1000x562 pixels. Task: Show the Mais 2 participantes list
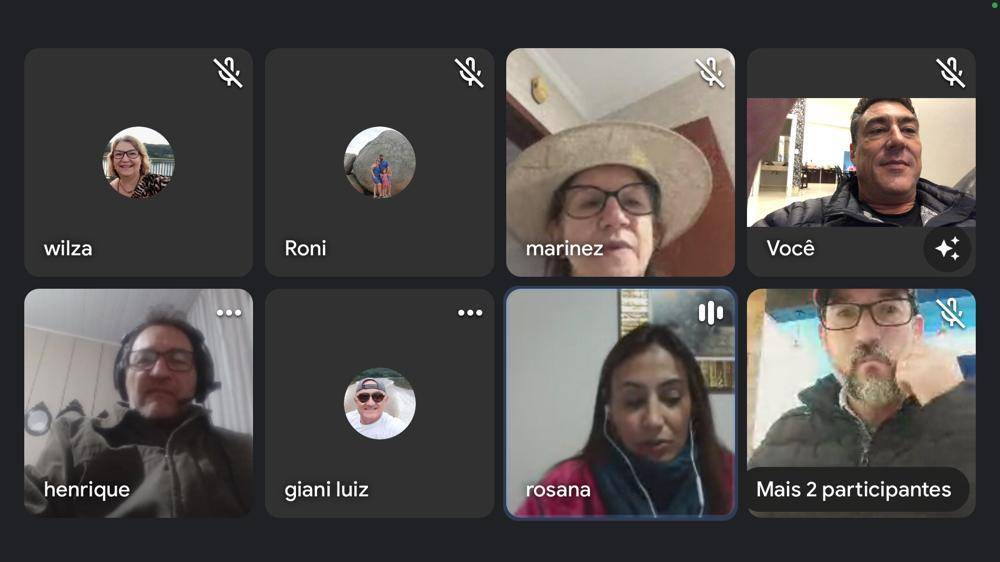[x=854, y=489]
